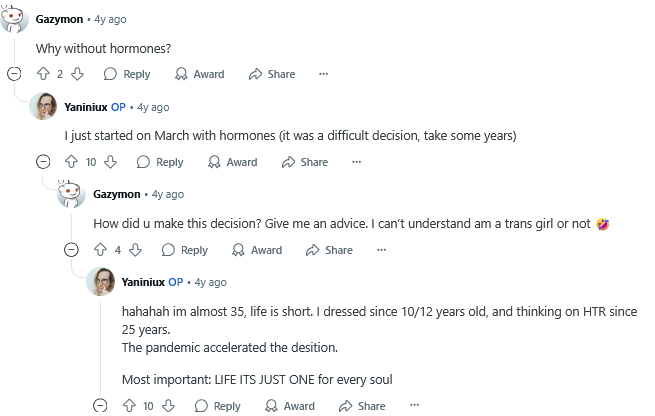
Task: Open Yaniniux's profile from "life is short" comment
Action: 143,282
